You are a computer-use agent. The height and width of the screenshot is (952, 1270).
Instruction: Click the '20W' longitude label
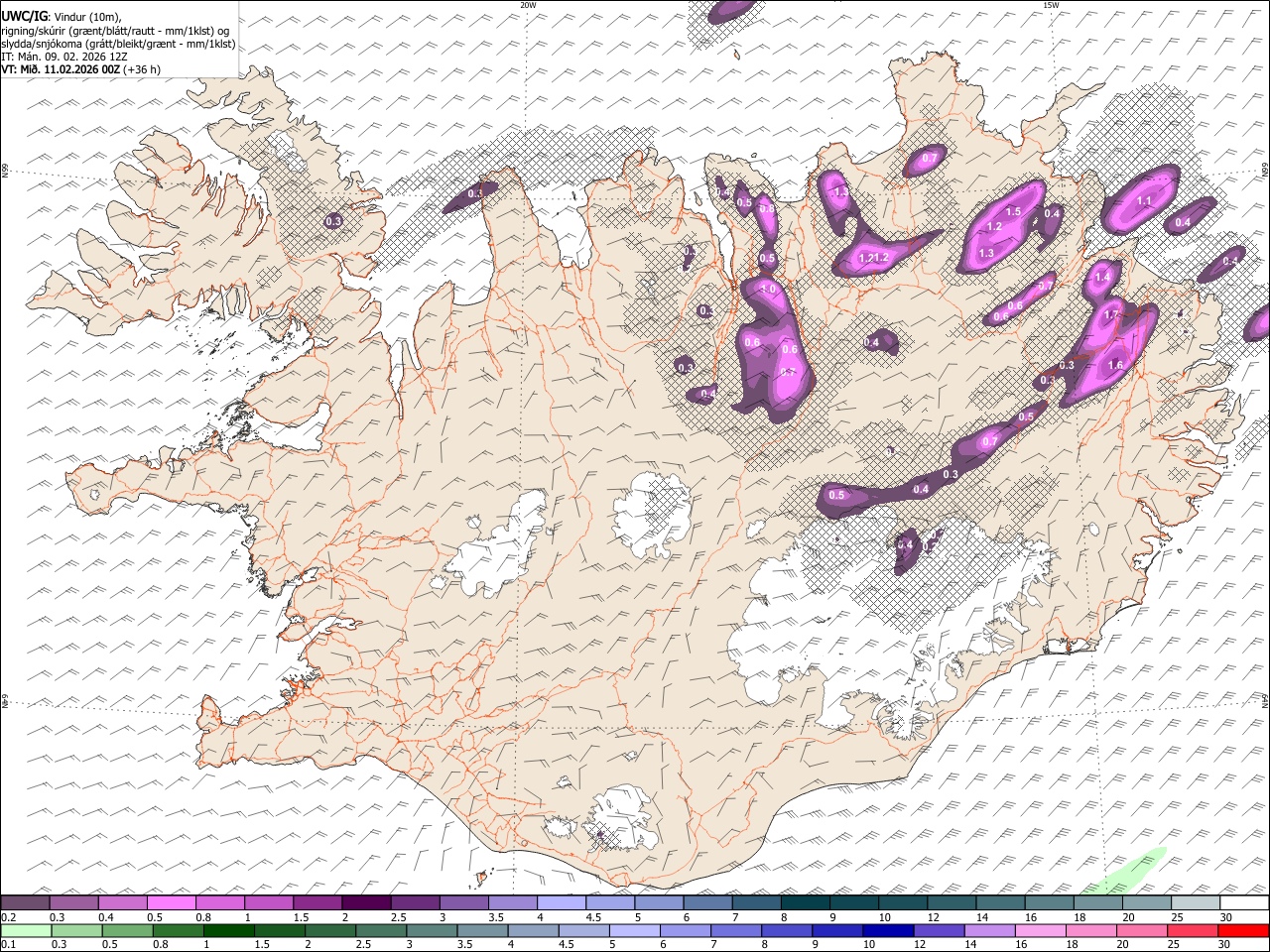point(528,5)
